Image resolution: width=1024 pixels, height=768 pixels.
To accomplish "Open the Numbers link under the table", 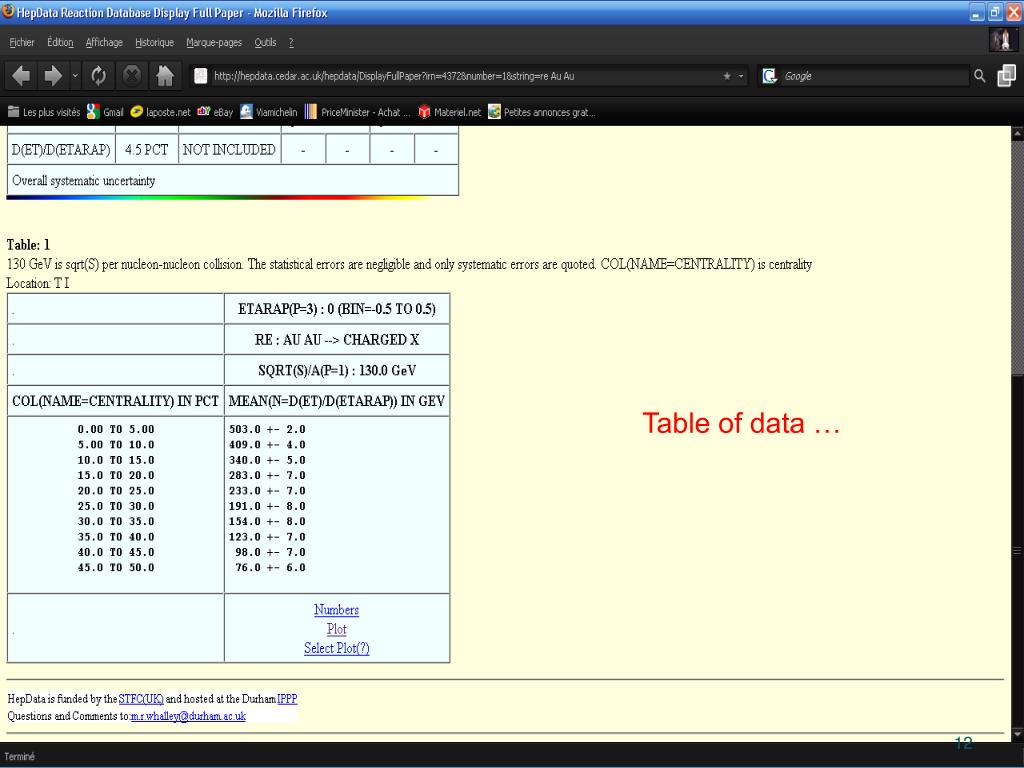I will (x=336, y=610).
